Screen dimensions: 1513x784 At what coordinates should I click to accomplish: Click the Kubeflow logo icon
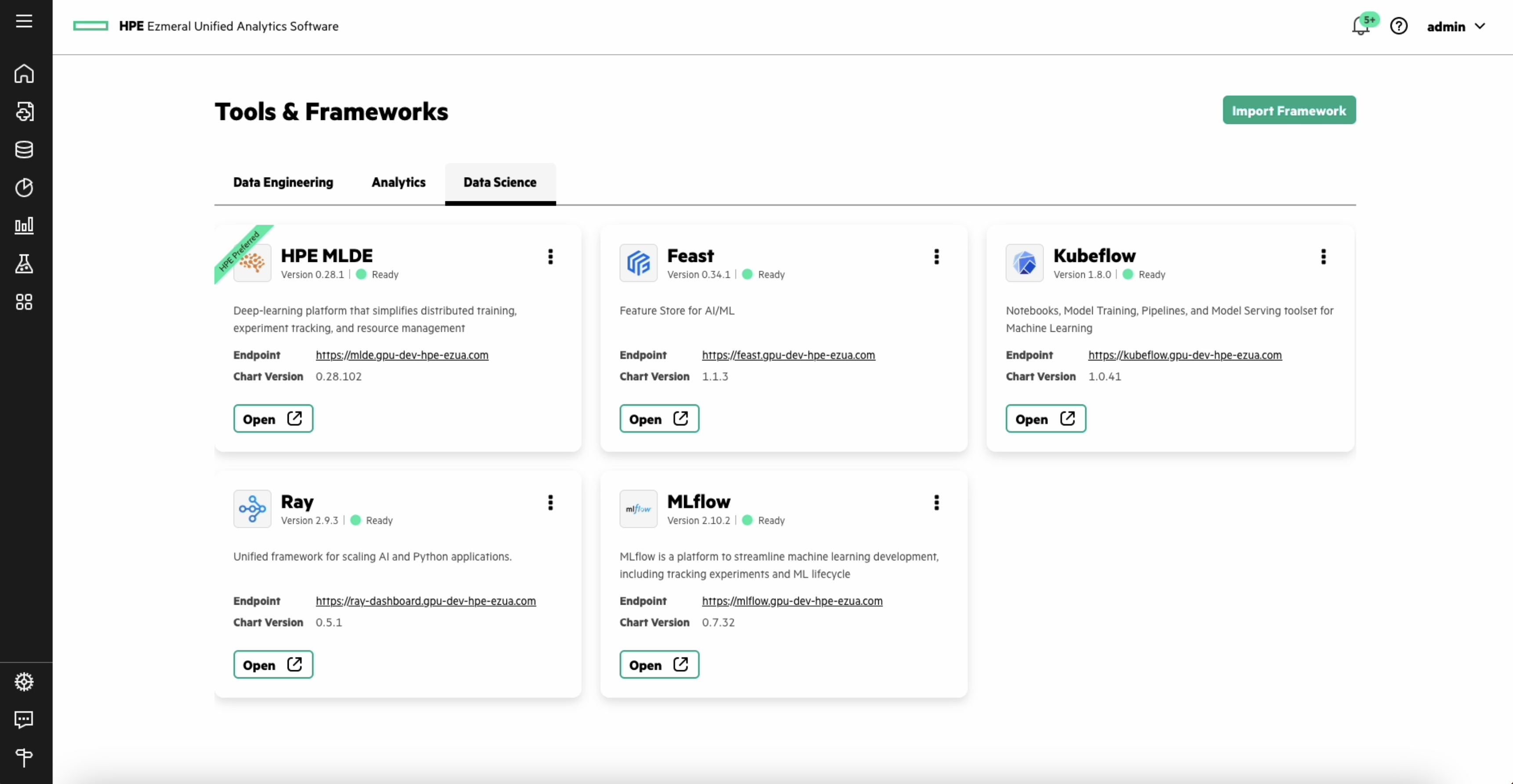[1024, 263]
